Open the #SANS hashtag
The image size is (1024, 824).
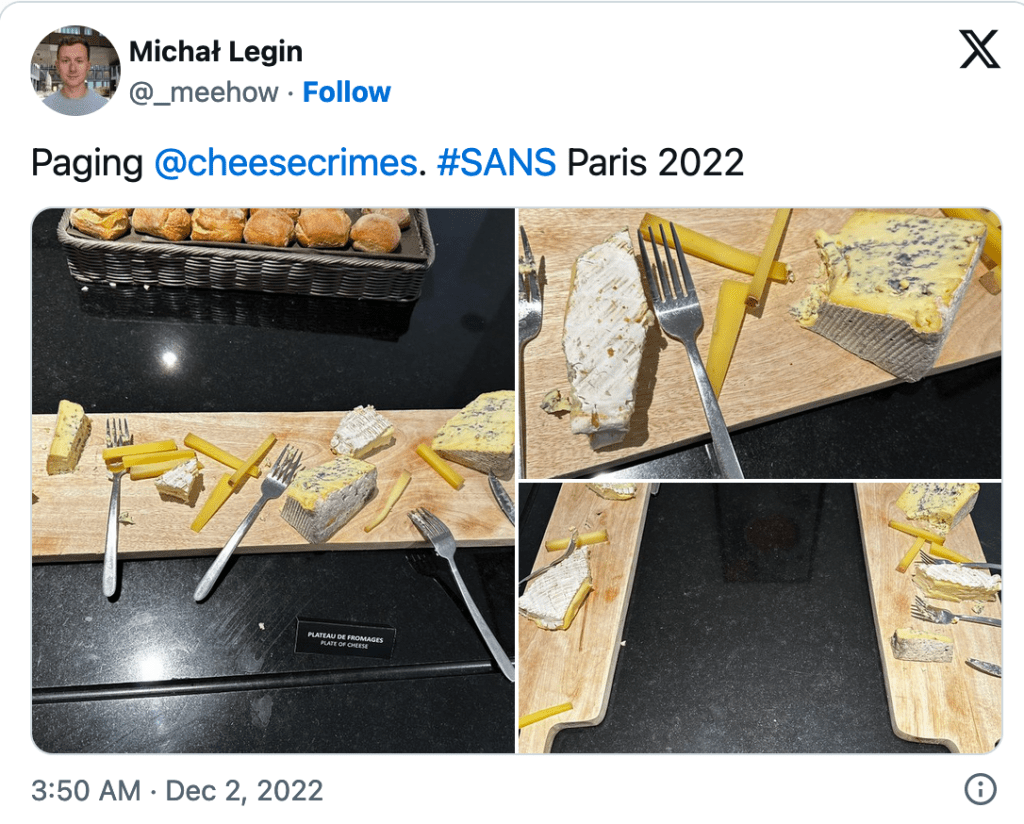click(x=496, y=162)
